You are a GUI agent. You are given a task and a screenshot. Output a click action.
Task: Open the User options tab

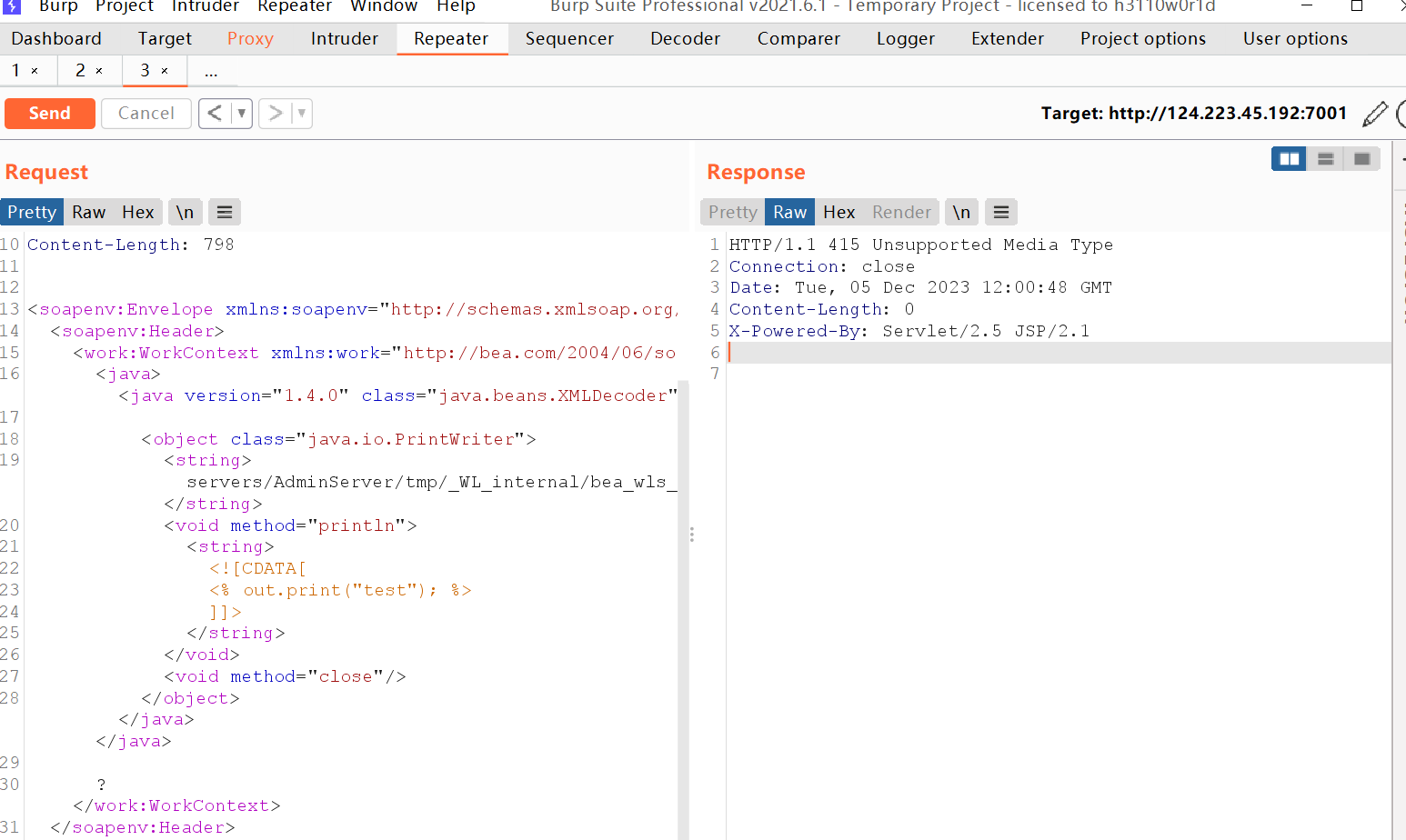coord(1295,39)
